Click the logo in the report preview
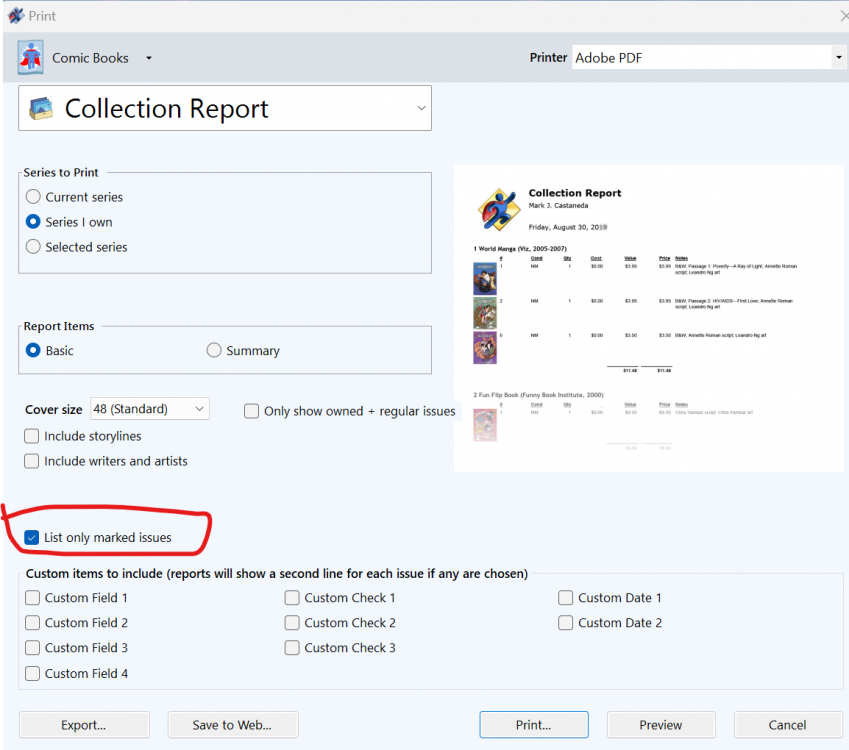Screen dimensions: 849x750 (497, 209)
